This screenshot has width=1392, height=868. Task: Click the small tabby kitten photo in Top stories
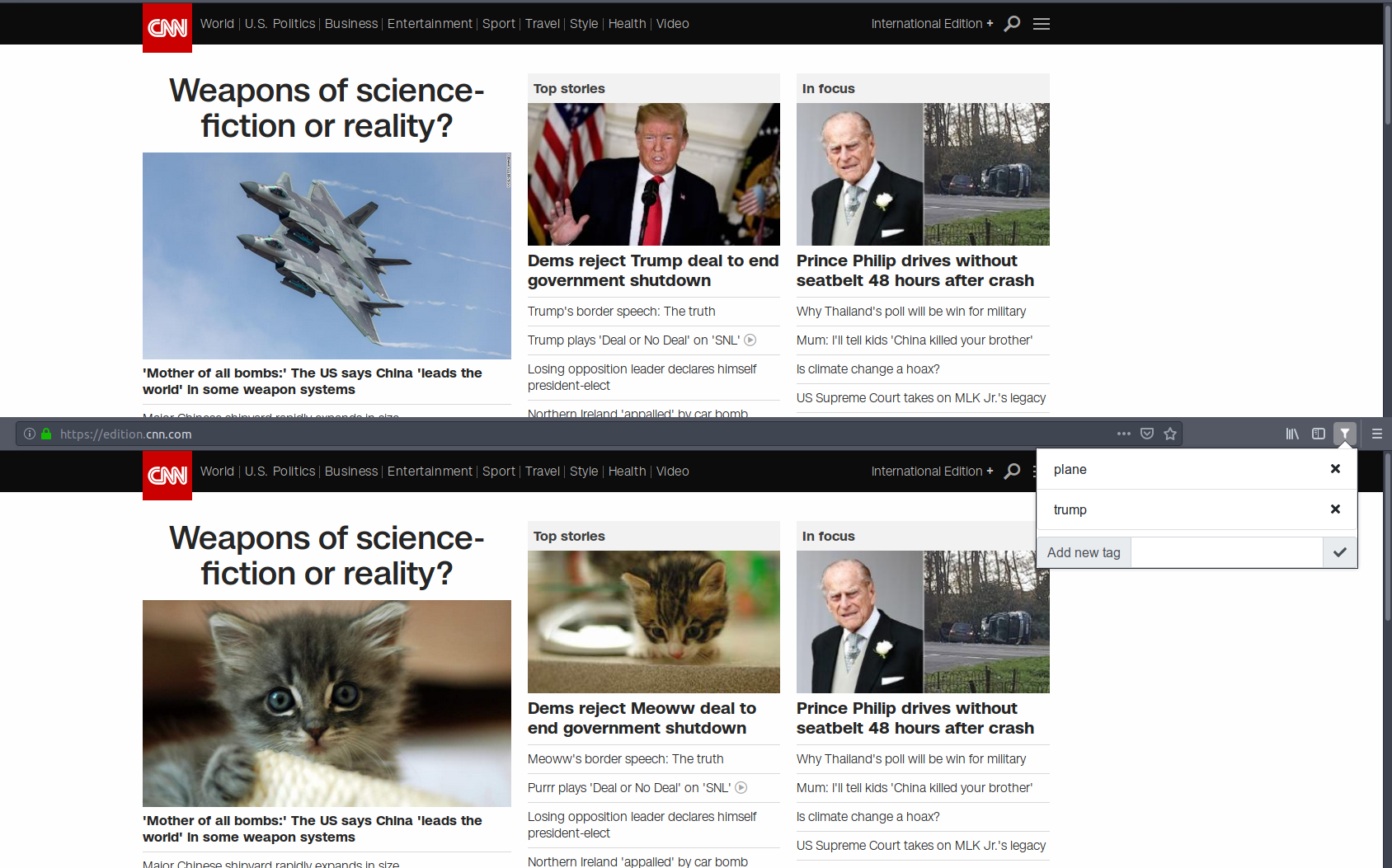pos(654,622)
